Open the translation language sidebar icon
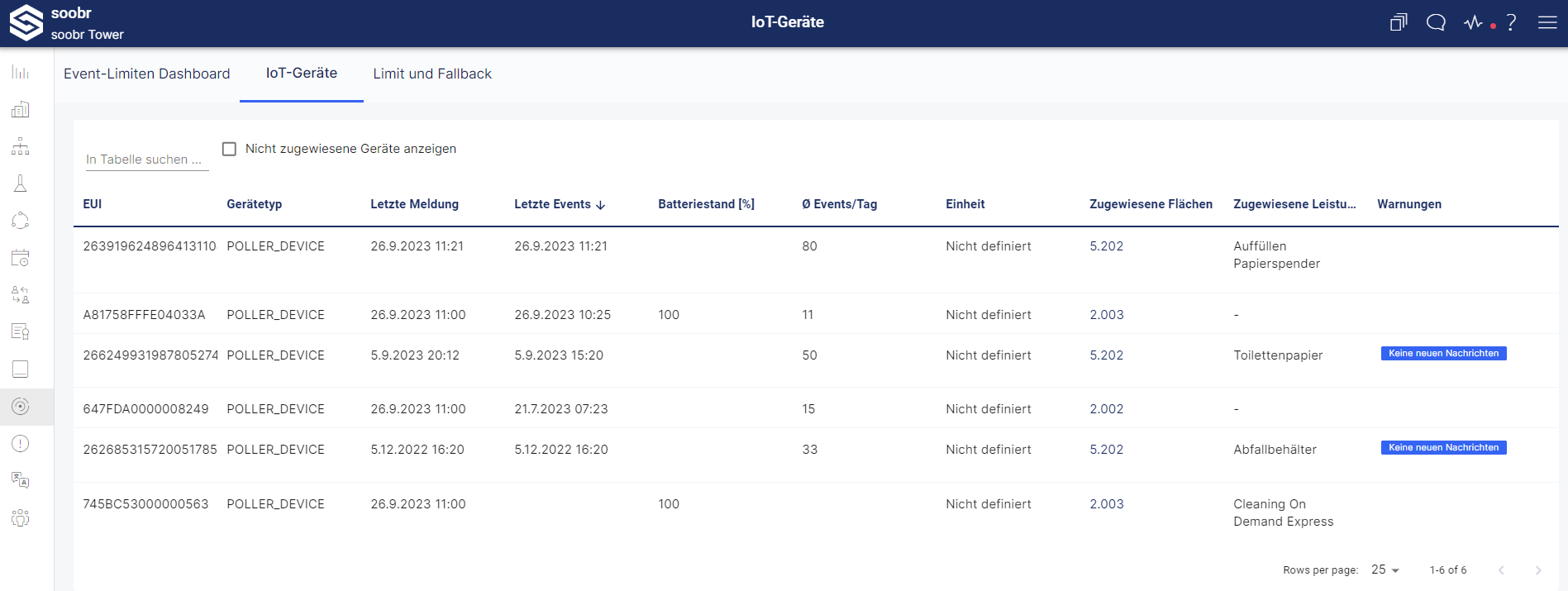 click(x=21, y=480)
